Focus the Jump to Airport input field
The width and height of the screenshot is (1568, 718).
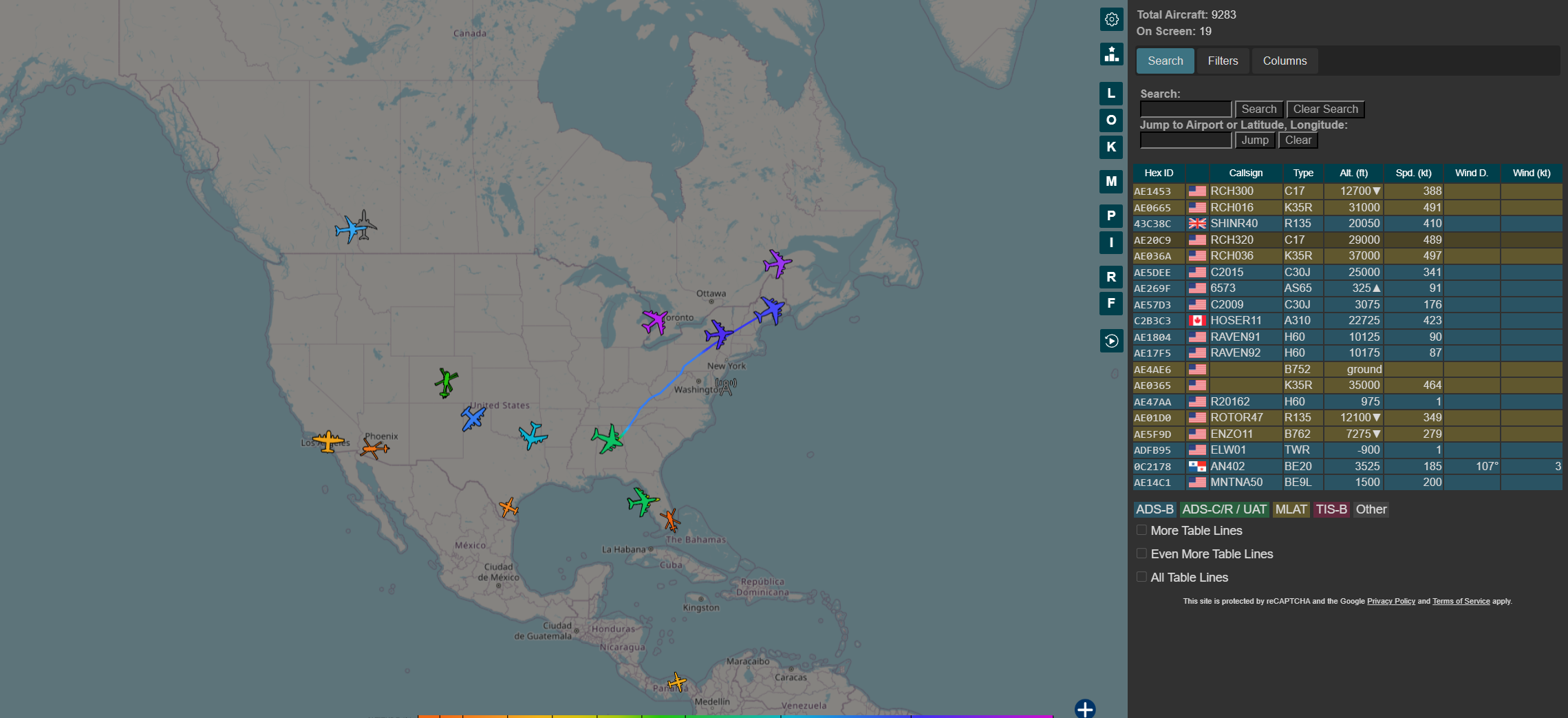1185,140
